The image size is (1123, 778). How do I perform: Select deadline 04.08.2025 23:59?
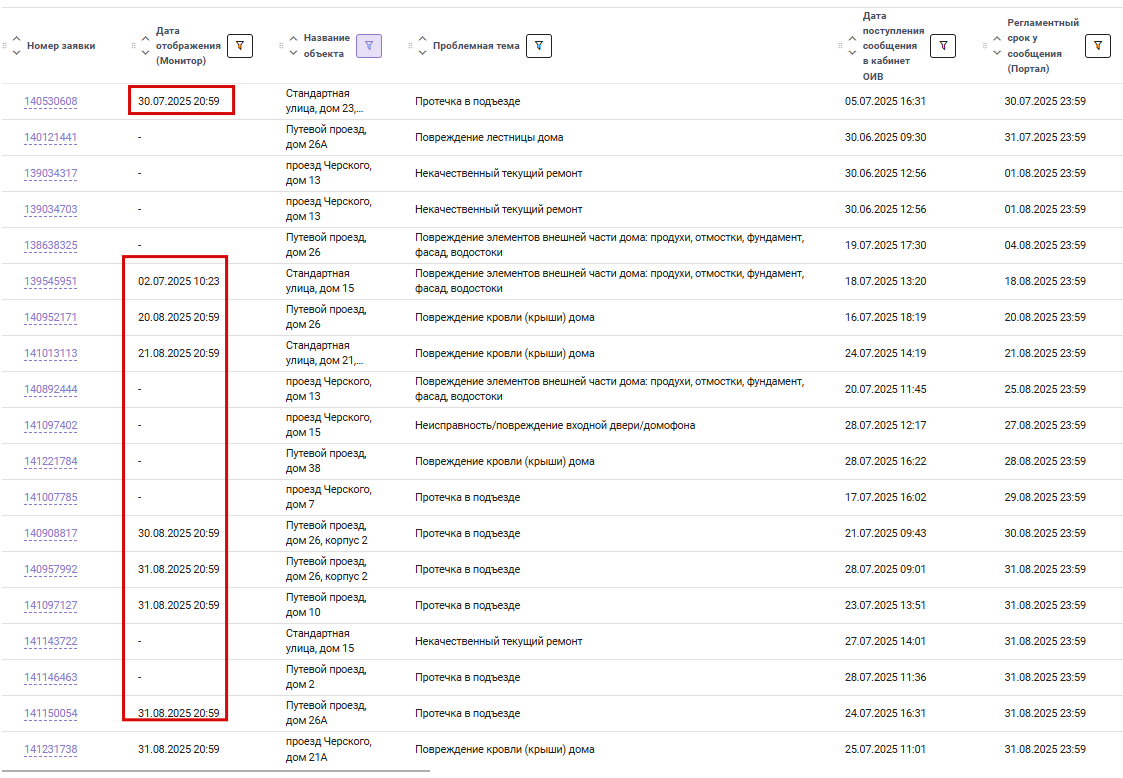point(1045,245)
